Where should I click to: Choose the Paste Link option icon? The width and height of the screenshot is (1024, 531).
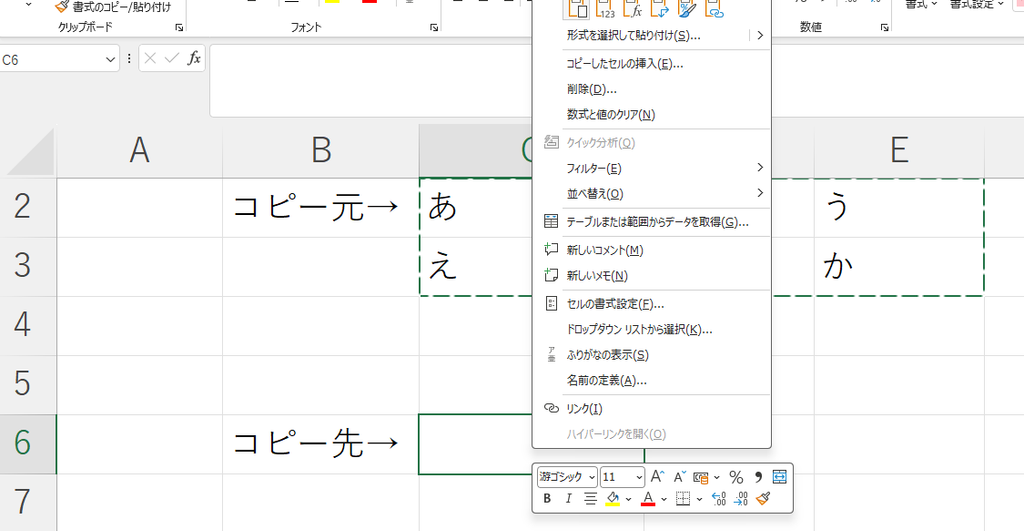714,8
